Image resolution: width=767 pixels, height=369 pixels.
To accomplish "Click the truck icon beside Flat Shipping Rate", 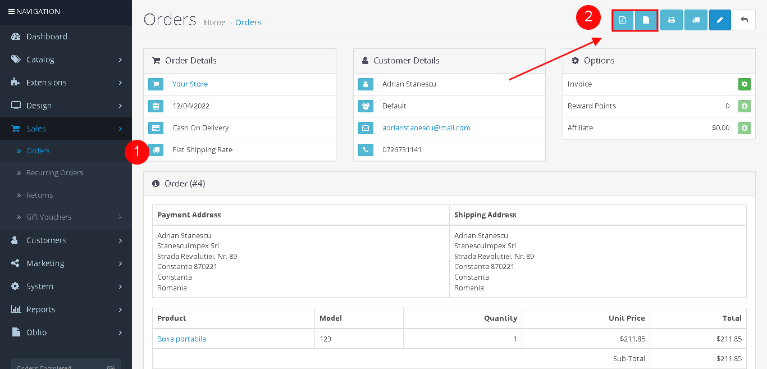I will (x=156, y=150).
